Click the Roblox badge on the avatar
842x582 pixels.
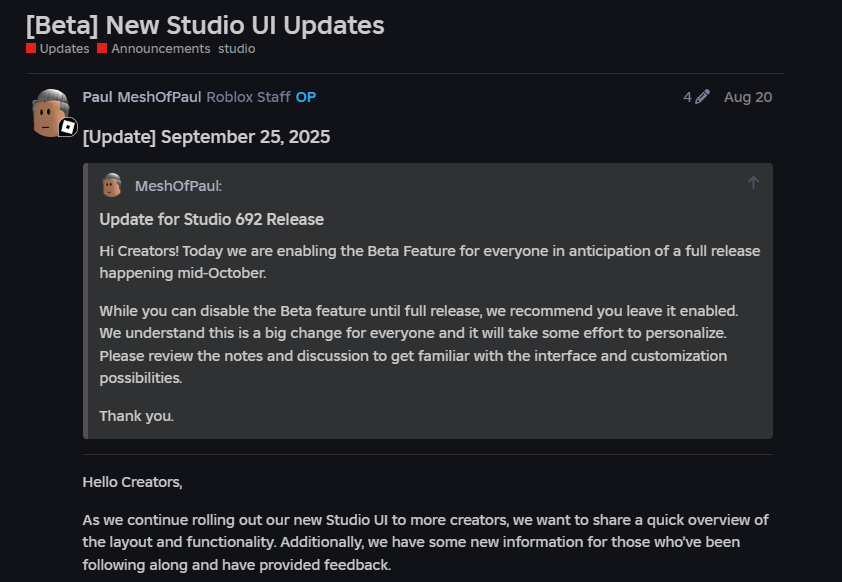pos(67,127)
